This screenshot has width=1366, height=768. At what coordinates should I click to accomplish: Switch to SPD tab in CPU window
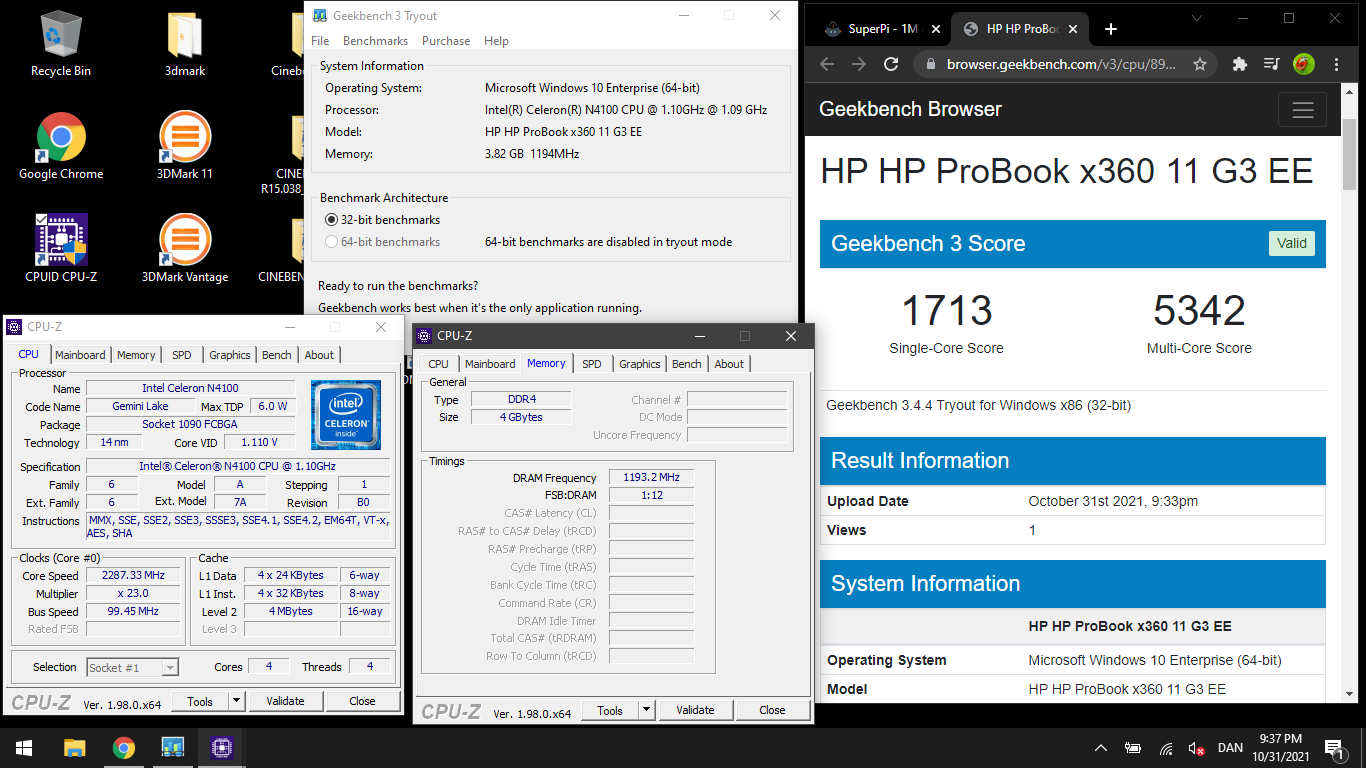coord(181,355)
